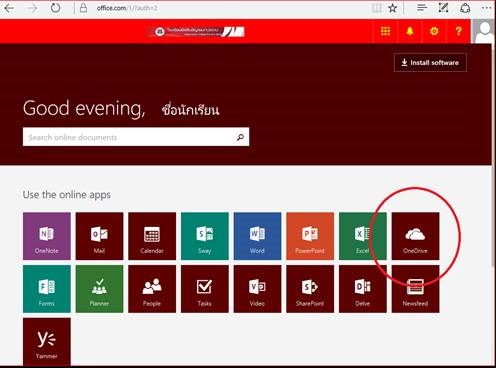The width and height of the screenshot is (496, 368).
Task: Launch the Yammer app tile
Action: [47, 342]
